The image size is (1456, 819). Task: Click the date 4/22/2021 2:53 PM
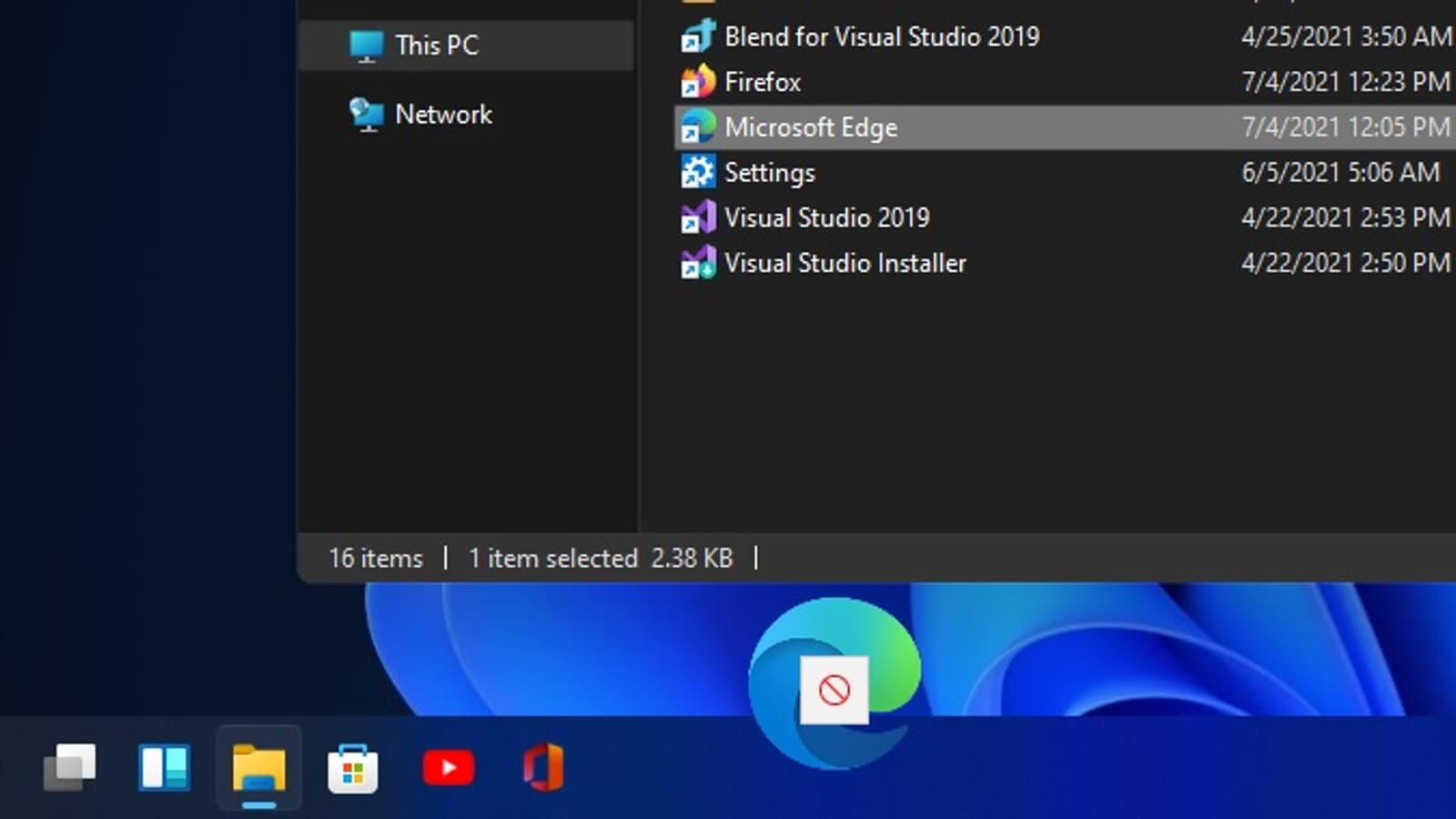1347,217
